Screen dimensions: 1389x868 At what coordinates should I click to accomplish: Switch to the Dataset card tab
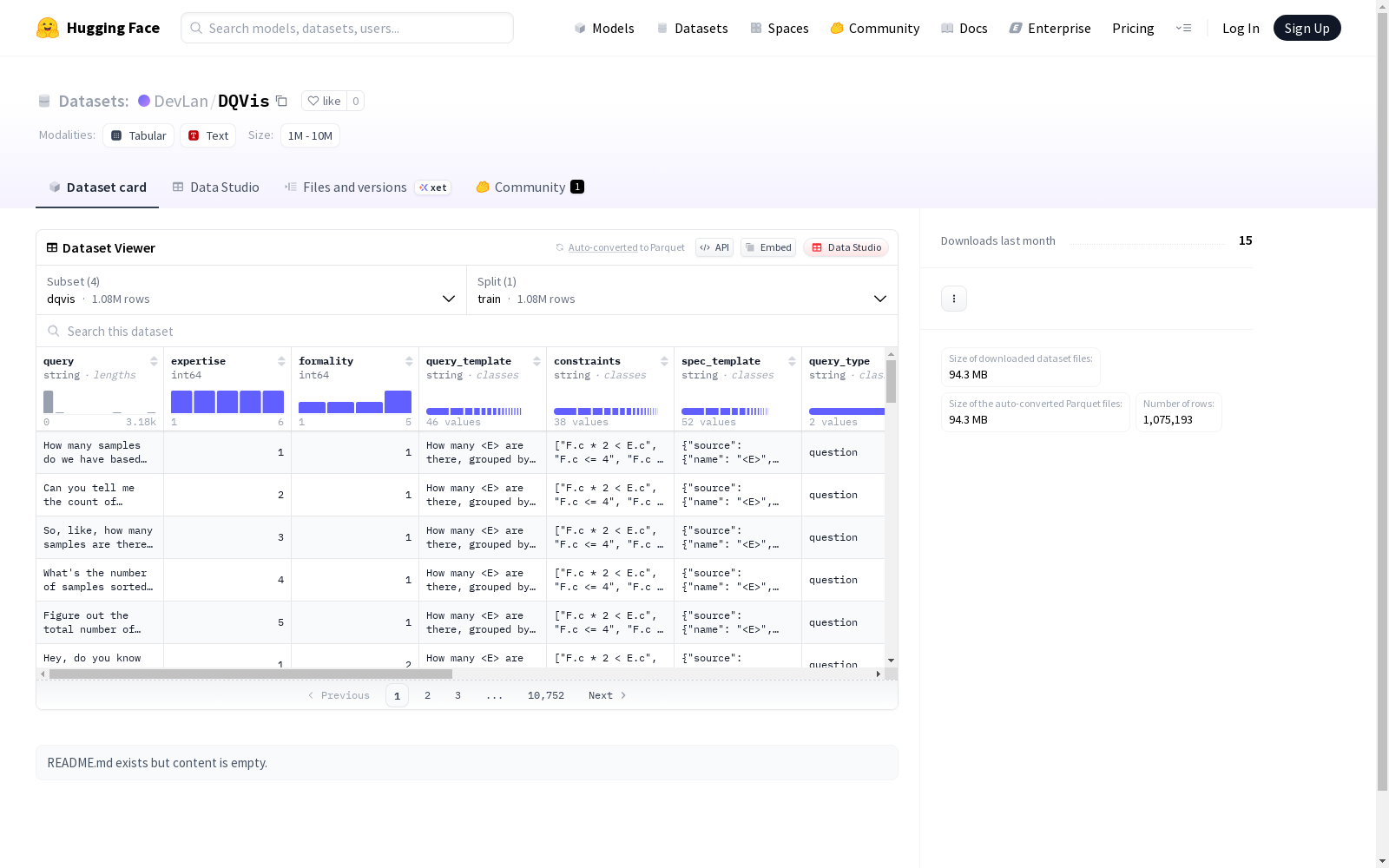coord(97,187)
